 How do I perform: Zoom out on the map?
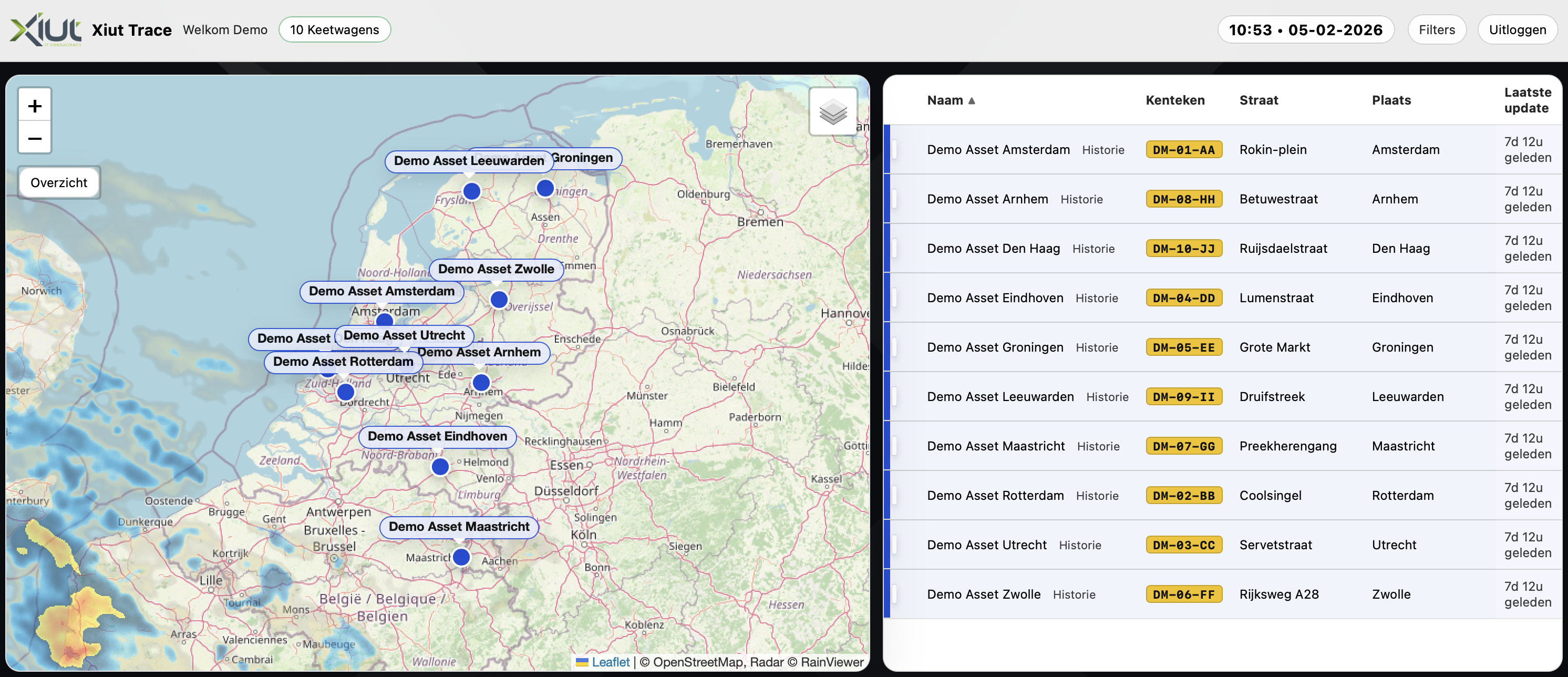pyautogui.click(x=35, y=138)
